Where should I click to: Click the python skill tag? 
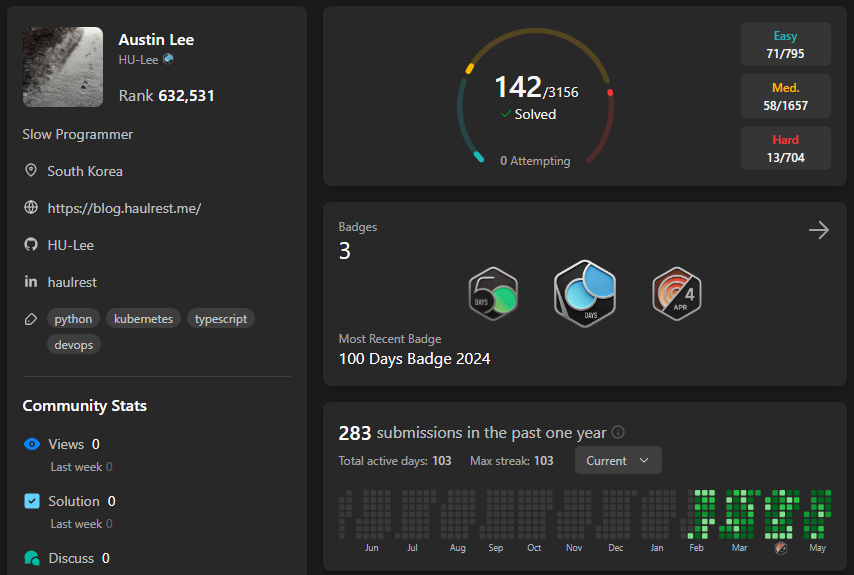click(x=73, y=319)
